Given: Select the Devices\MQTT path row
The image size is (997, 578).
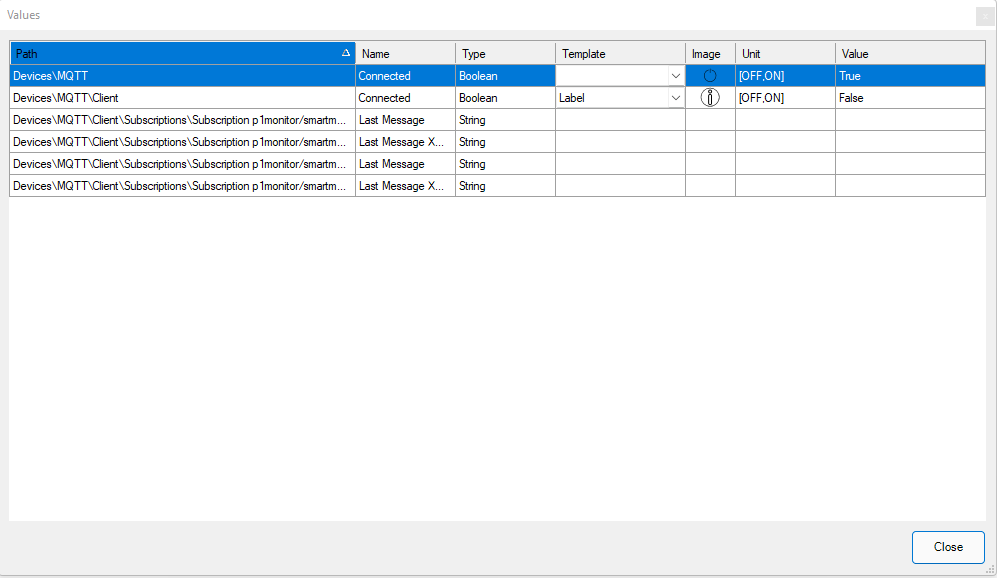Looking at the screenshot, I should click(182, 76).
